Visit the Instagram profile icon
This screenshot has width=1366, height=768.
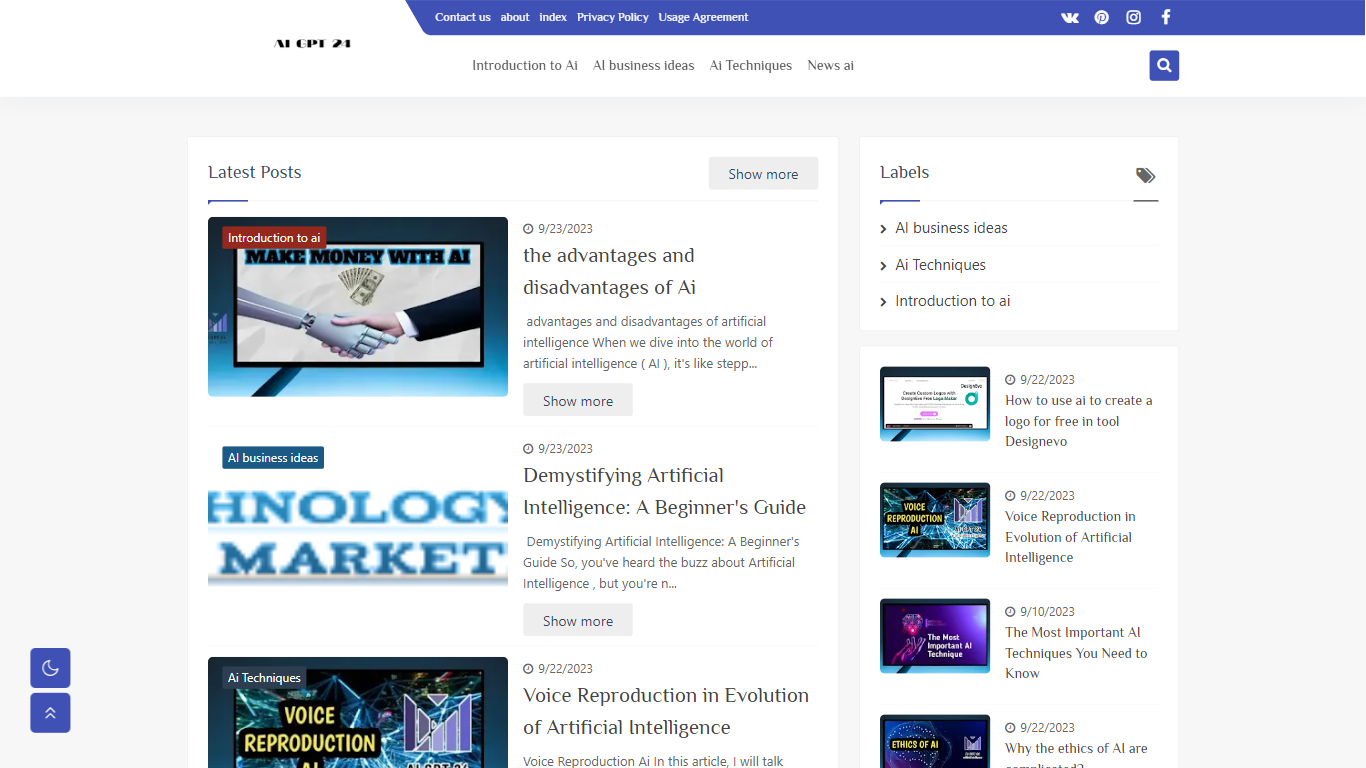[x=1133, y=17]
